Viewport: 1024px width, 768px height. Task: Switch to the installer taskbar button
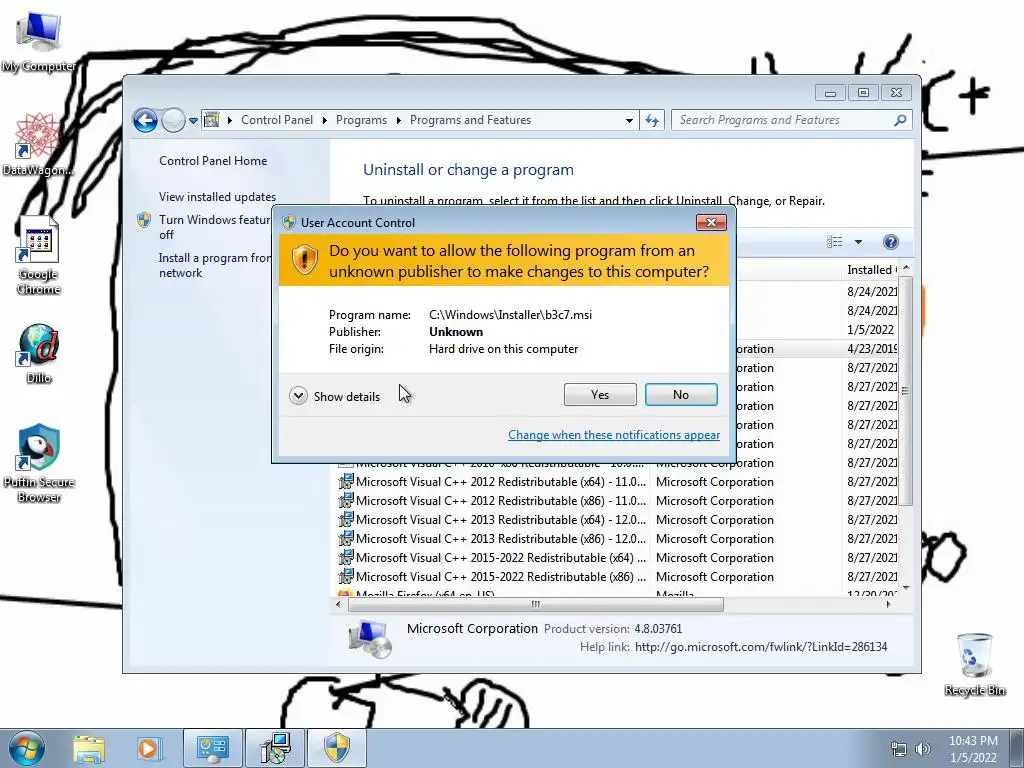[275, 748]
